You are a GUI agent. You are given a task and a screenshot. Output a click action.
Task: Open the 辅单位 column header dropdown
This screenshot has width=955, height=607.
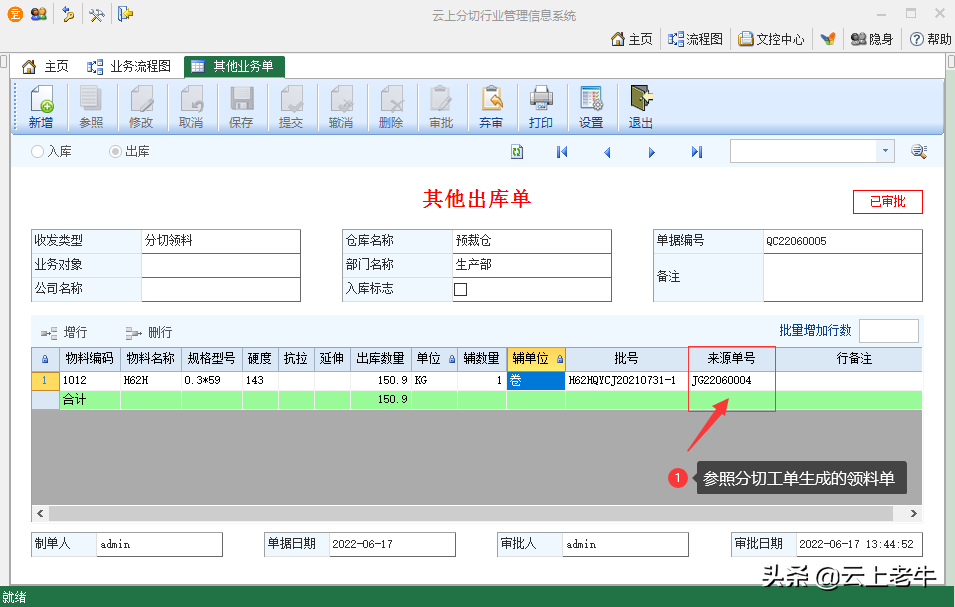point(559,359)
